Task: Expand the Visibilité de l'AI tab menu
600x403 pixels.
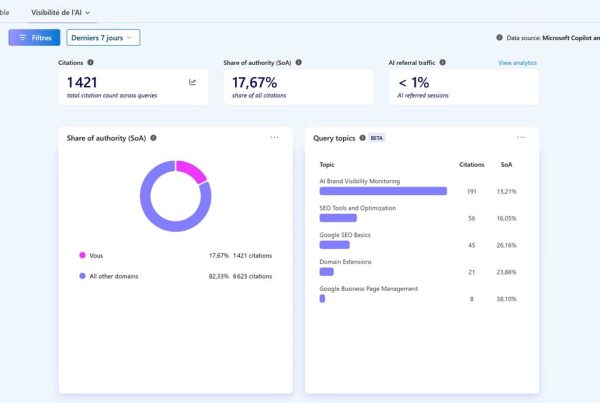Action: [x=60, y=13]
